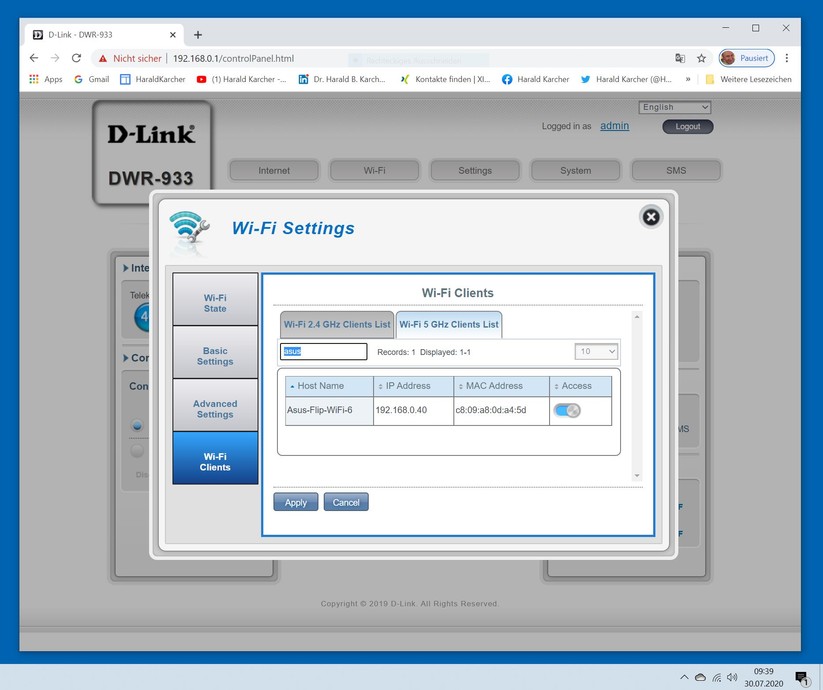This screenshot has height=690, width=823.
Task: Toggle access switch for Asus-Flip-WiFi-6
Action: (x=567, y=410)
